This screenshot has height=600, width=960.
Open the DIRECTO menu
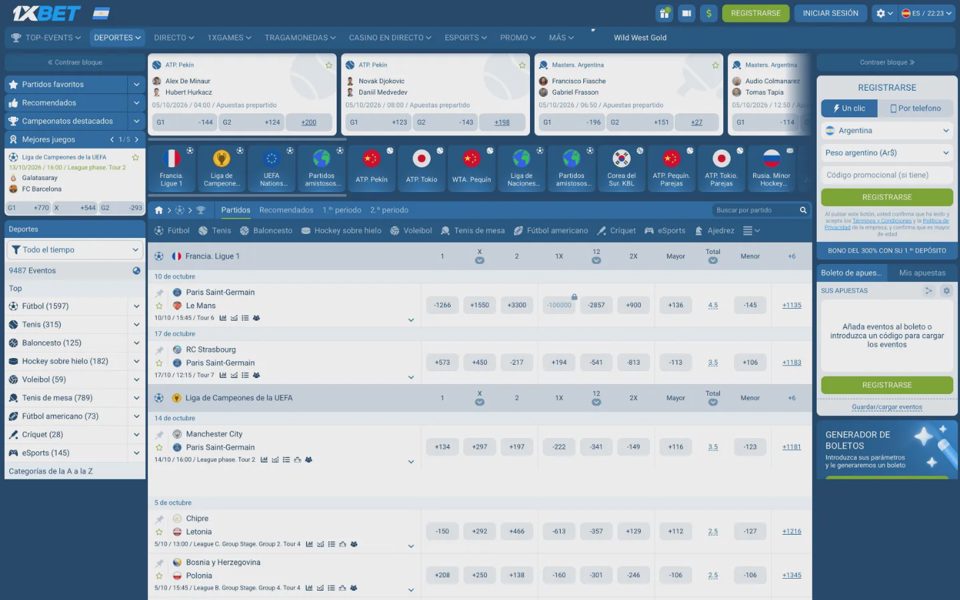174,37
